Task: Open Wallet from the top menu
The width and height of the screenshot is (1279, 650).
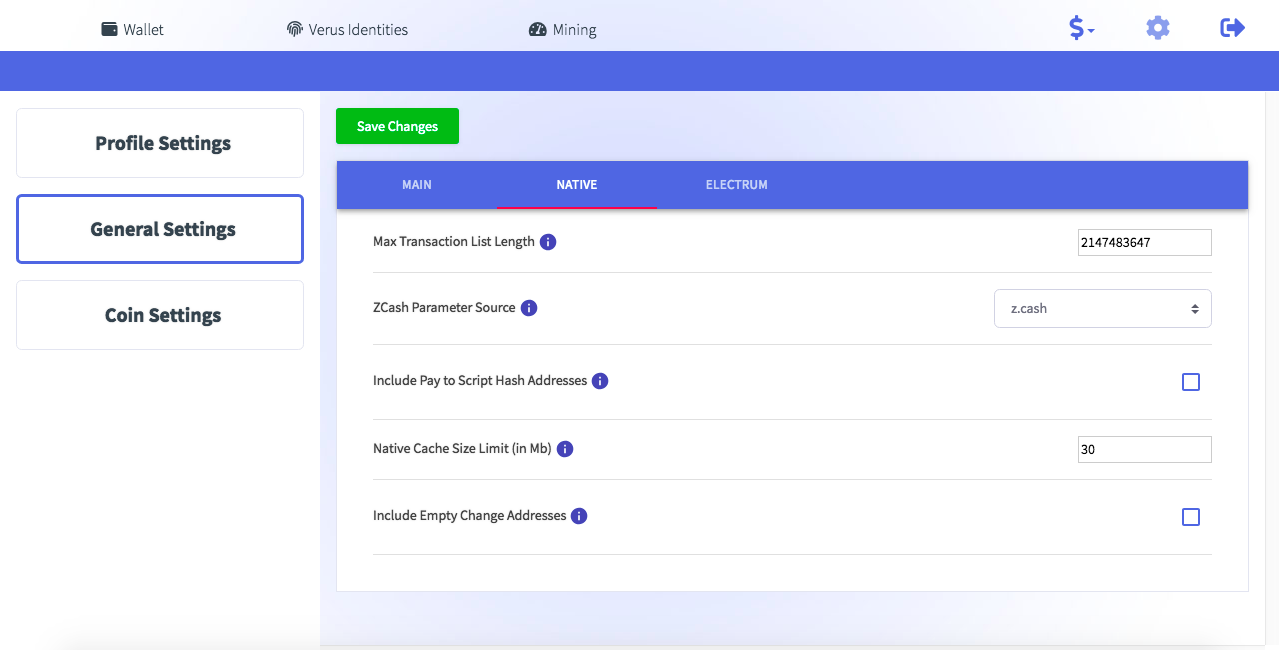Action: [133, 29]
